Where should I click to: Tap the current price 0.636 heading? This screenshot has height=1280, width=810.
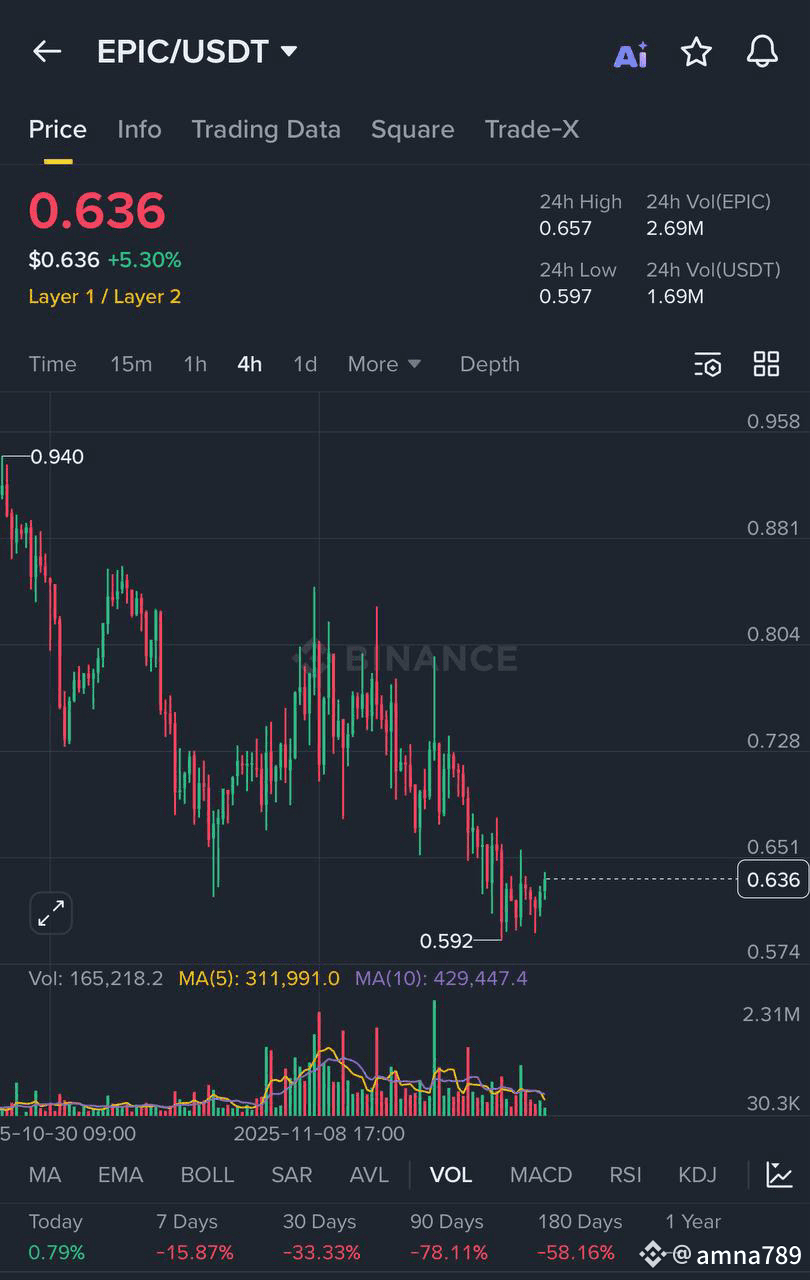coord(97,211)
